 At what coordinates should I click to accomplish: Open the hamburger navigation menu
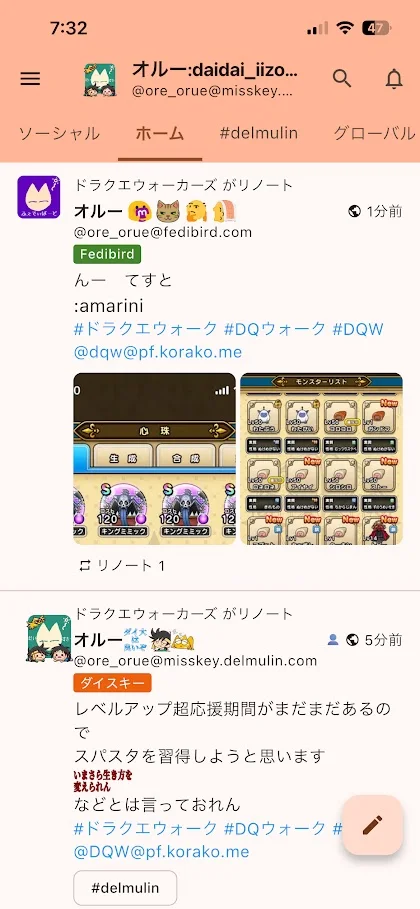30,79
